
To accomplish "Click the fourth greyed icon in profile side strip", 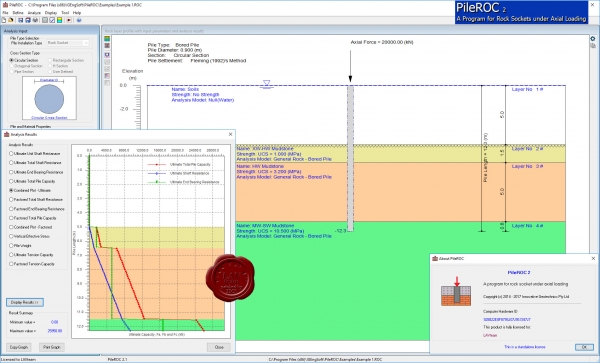I will coord(107,62).
